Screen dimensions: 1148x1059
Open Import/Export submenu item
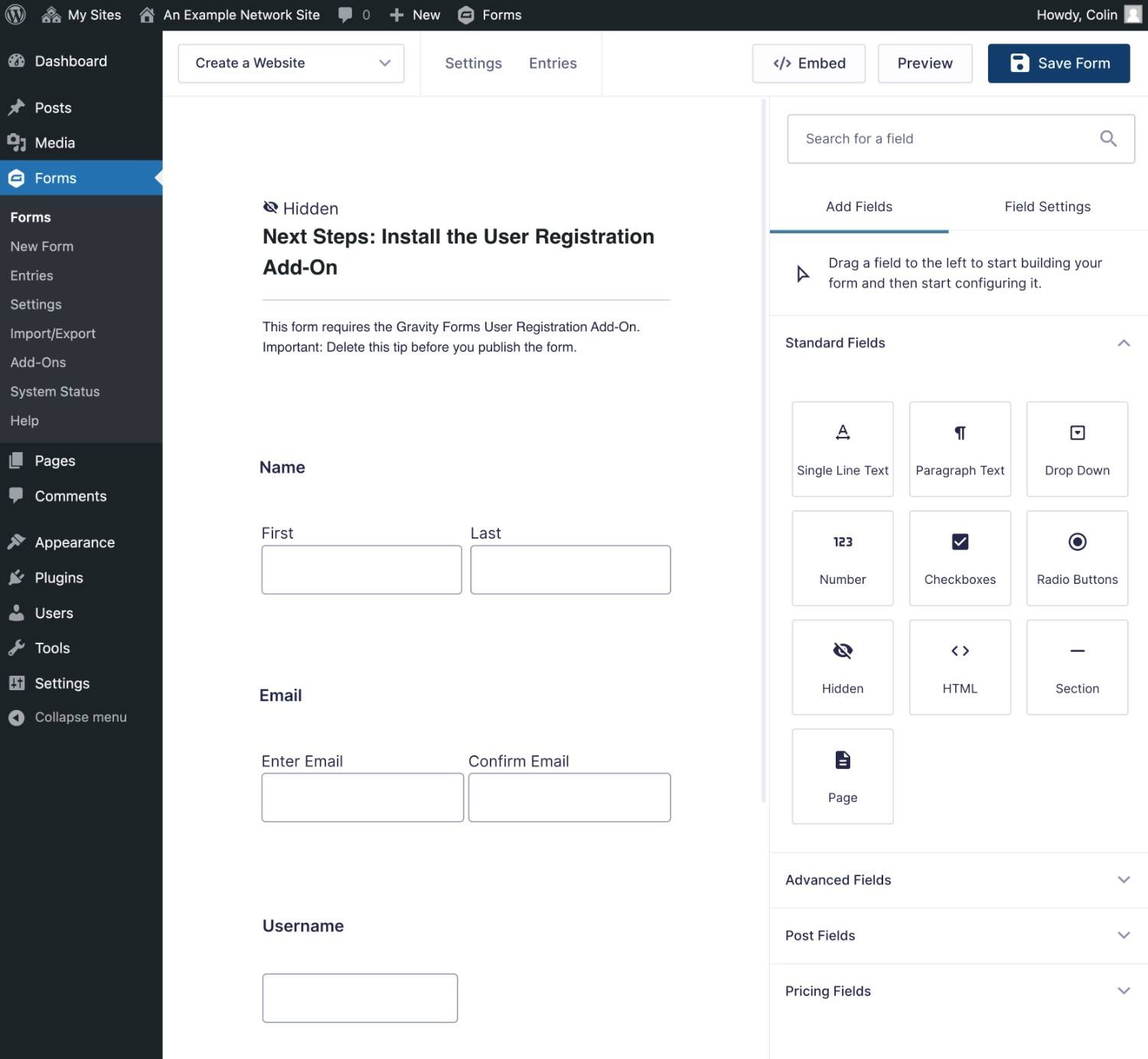click(x=53, y=334)
